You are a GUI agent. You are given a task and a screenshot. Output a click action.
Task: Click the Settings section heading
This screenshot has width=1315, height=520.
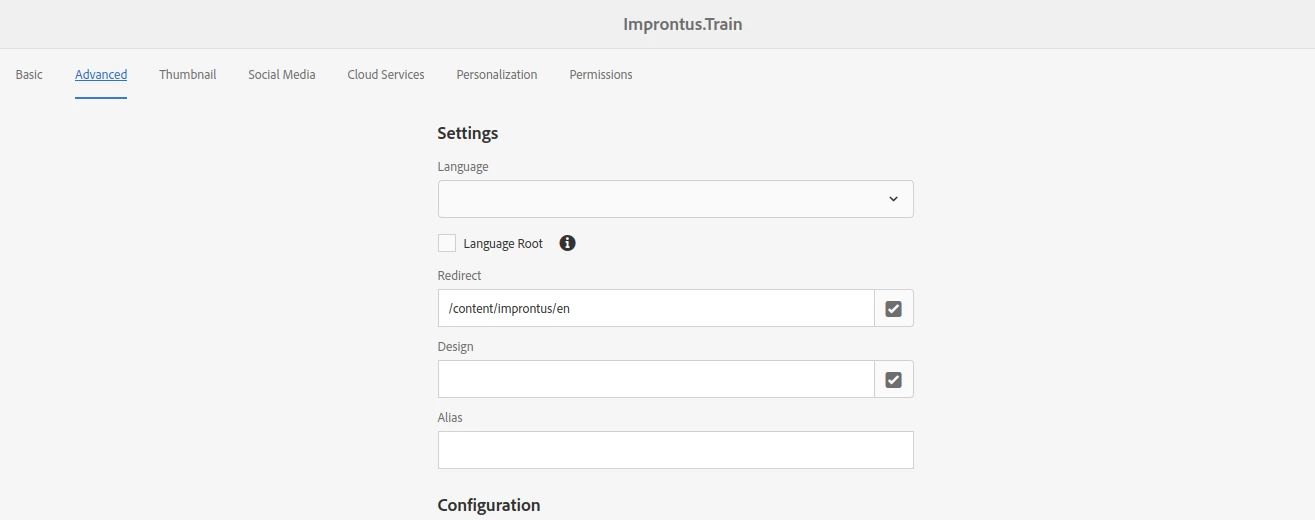click(x=468, y=133)
